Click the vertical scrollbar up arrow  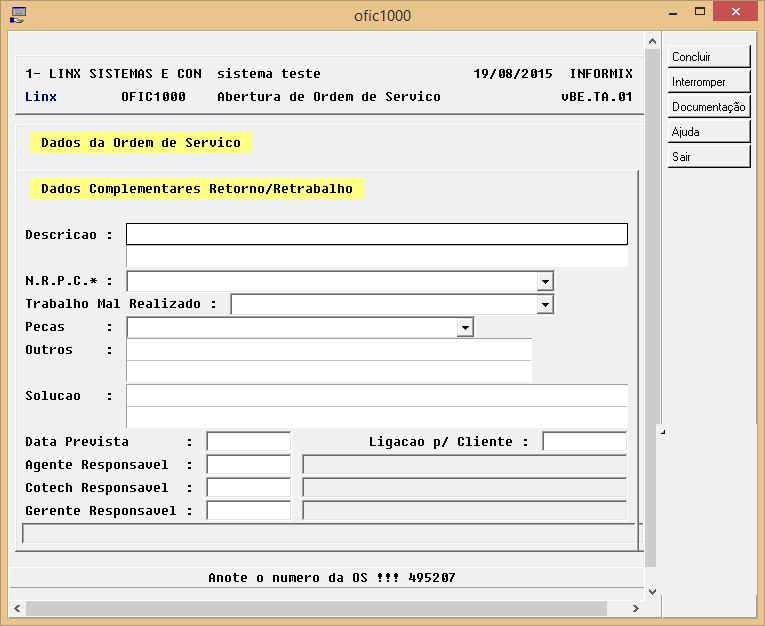(x=652, y=41)
